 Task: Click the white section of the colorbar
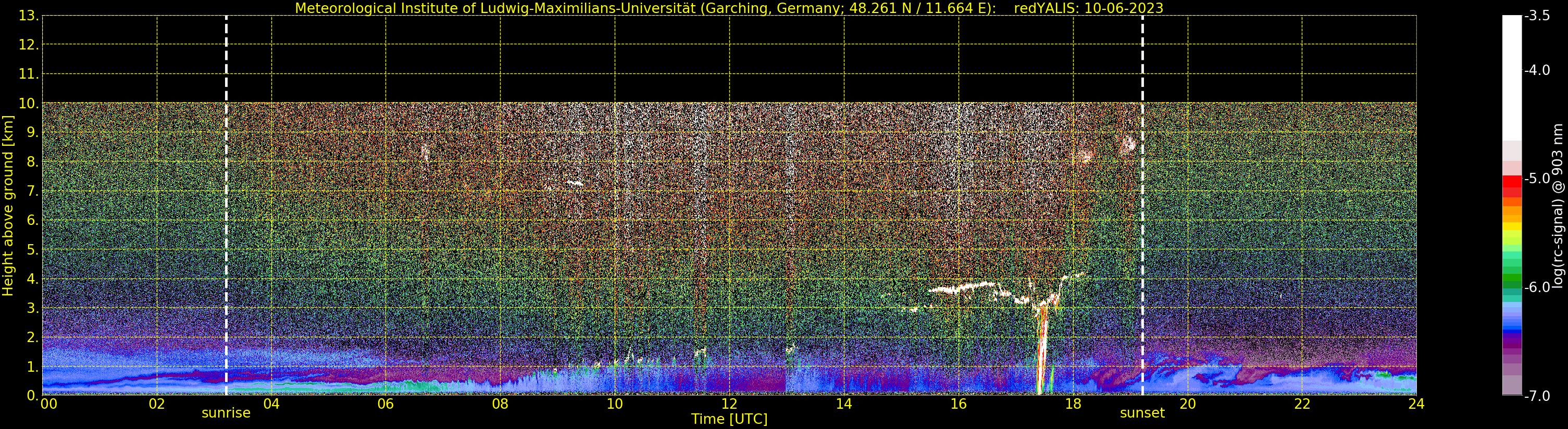(x=1512, y=78)
